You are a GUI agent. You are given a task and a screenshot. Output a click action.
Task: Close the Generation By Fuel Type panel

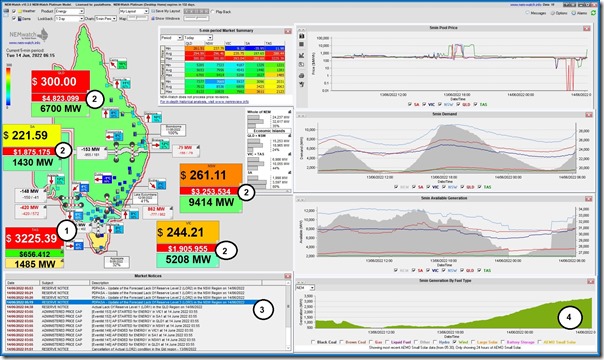591,281
